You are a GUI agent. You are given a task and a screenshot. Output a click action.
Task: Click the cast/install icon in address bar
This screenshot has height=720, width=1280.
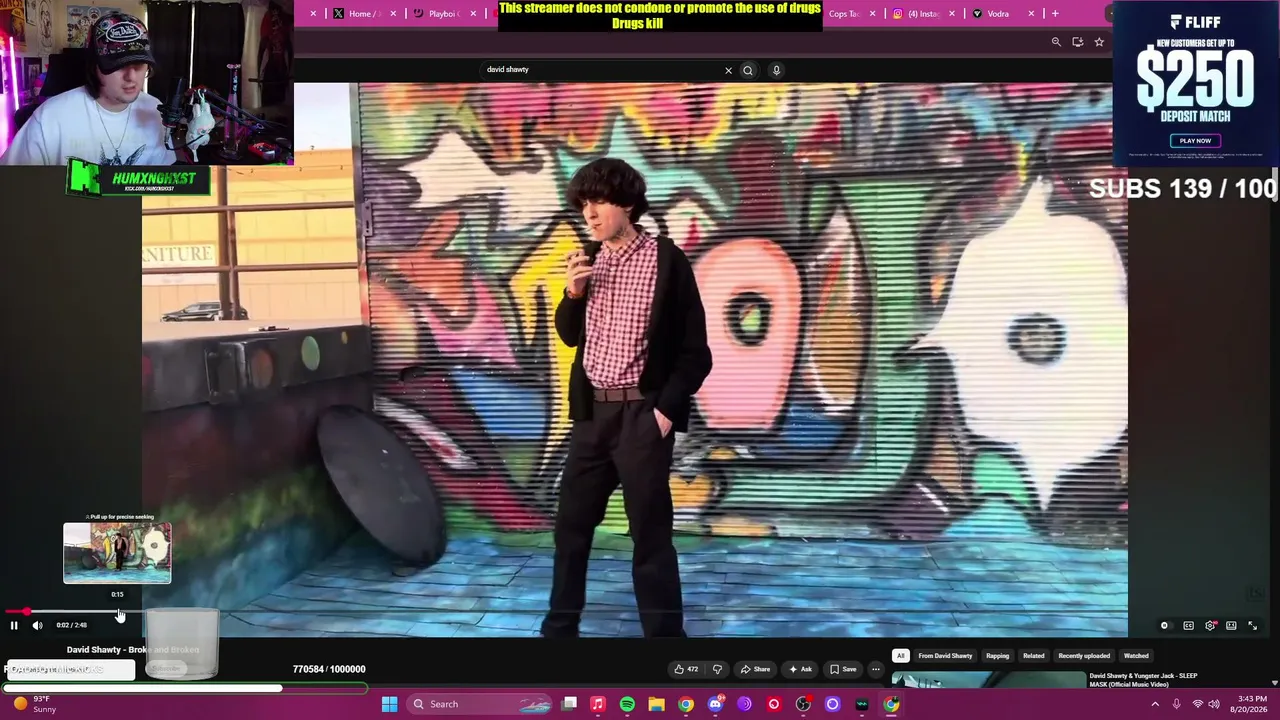[x=1077, y=42]
